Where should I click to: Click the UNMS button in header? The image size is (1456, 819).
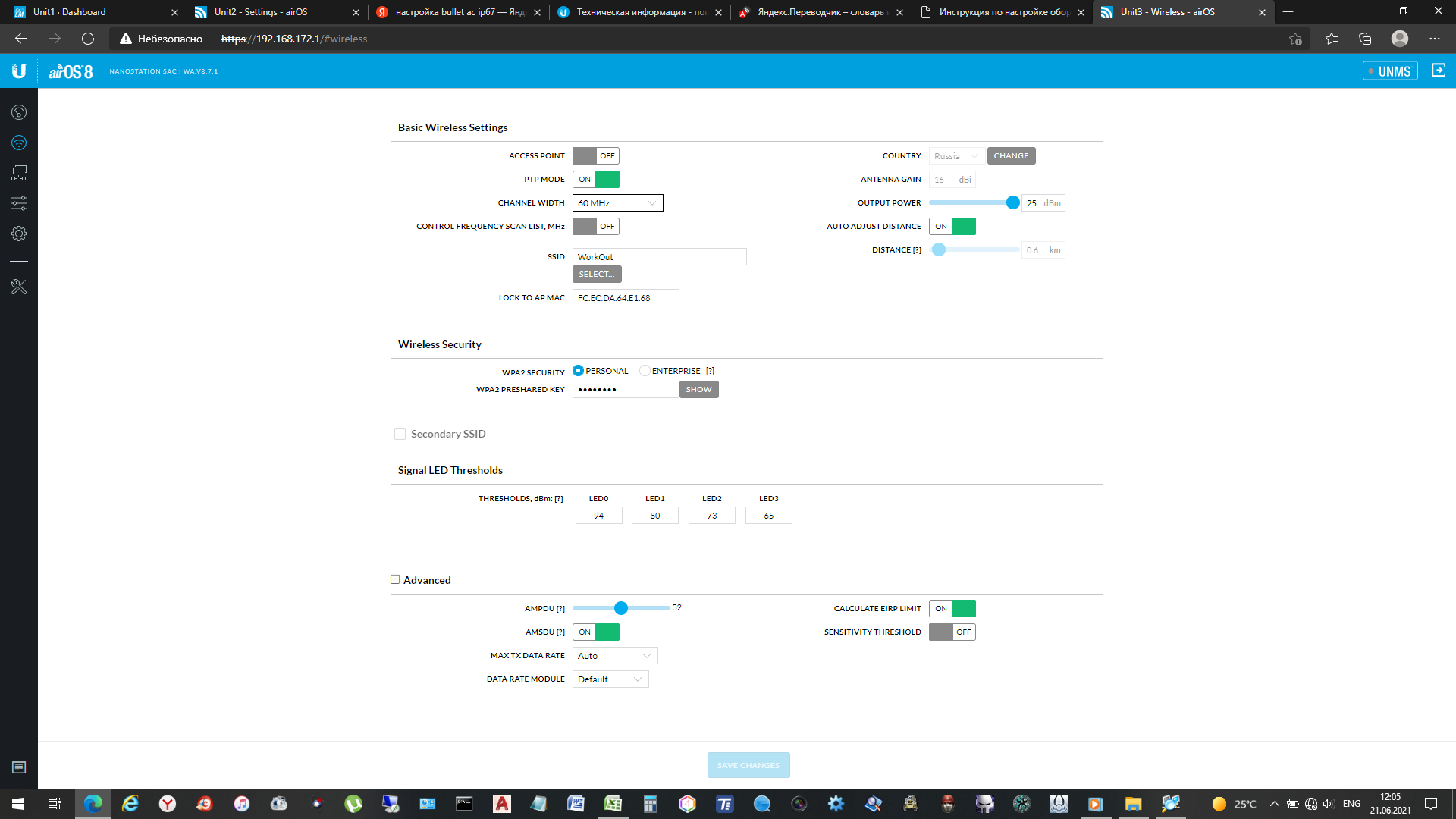tap(1389, 71)
